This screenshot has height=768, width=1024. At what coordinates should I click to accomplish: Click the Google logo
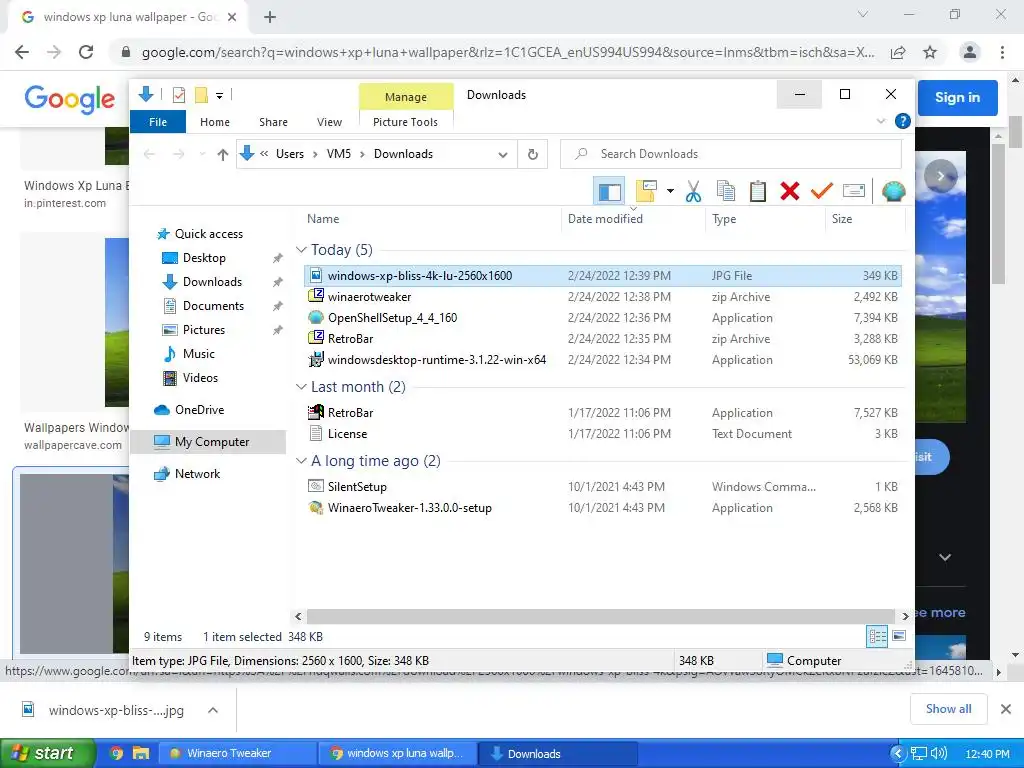point(70,99)
